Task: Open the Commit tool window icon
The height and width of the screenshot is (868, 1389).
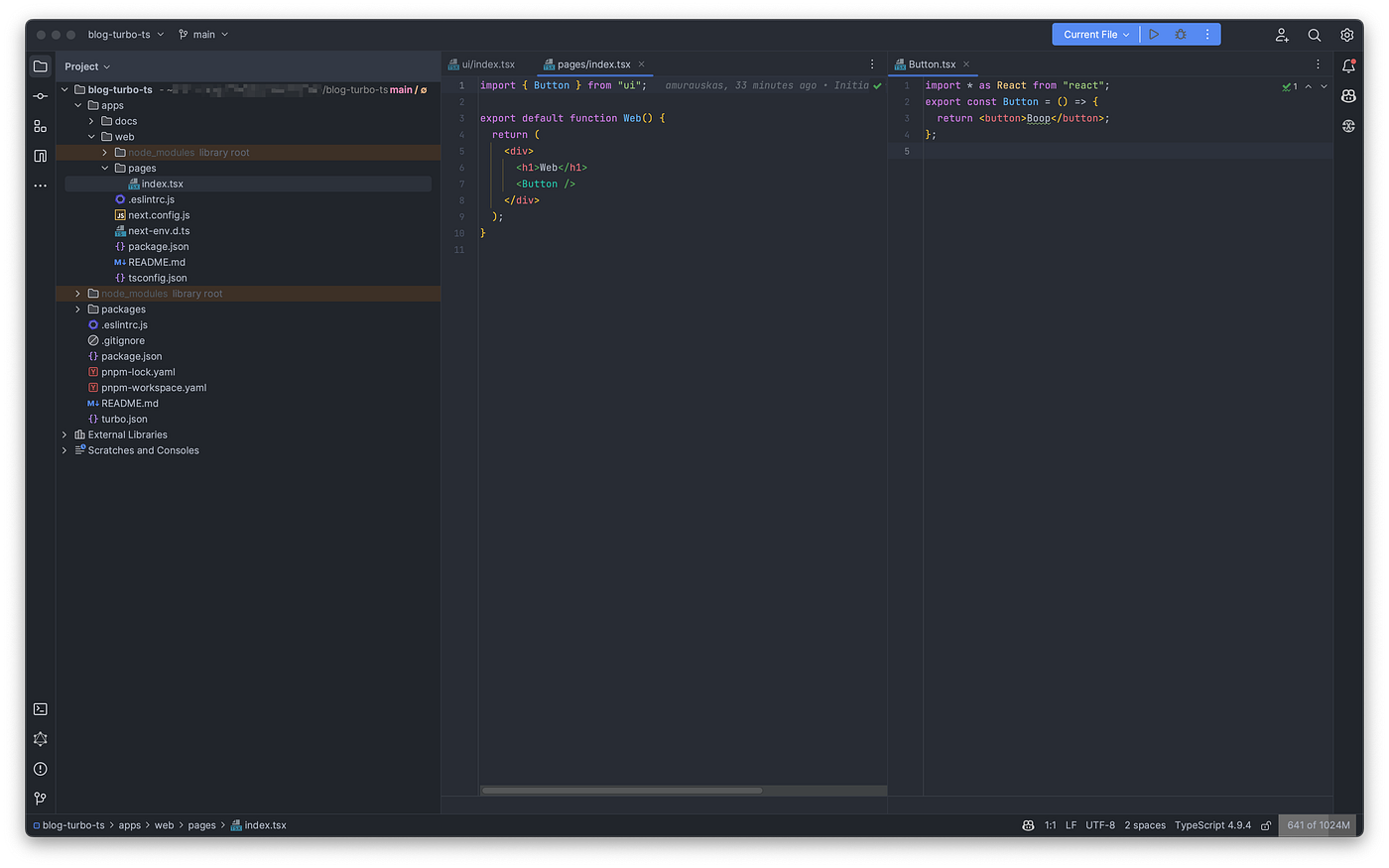Action: [x=40, y=96]
